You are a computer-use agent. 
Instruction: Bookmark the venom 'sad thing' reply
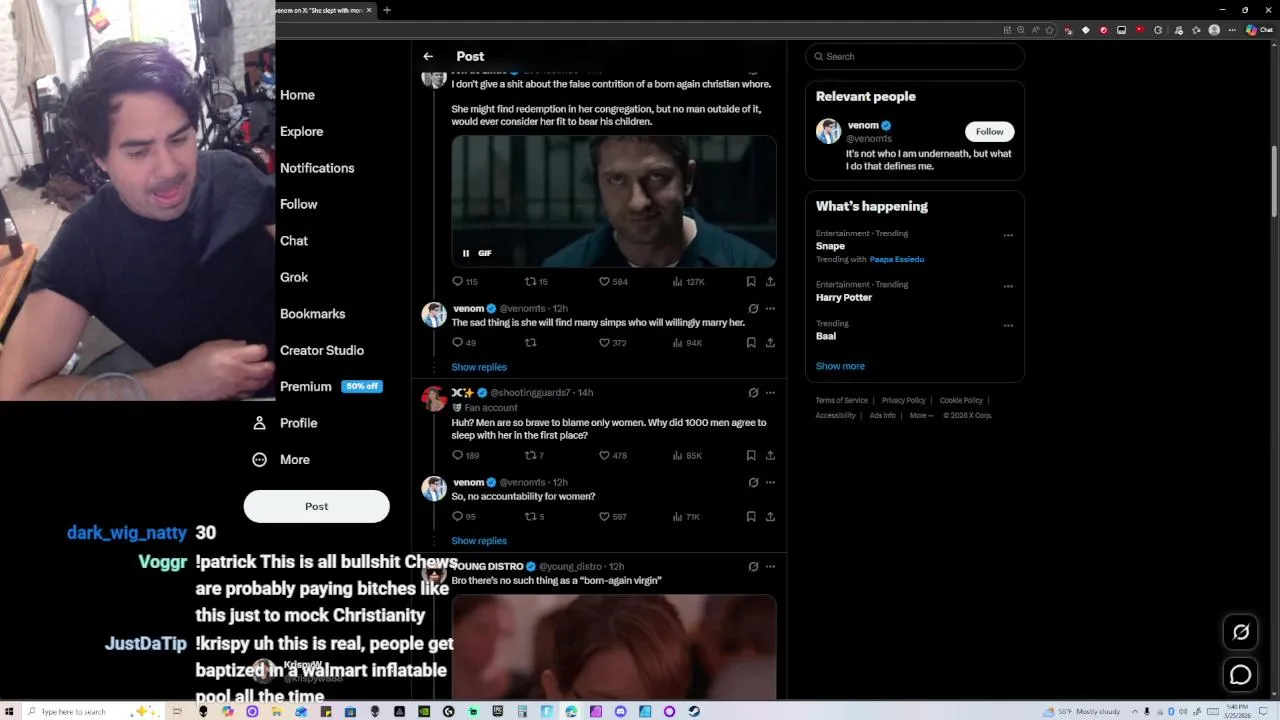(x=751, y=343)
